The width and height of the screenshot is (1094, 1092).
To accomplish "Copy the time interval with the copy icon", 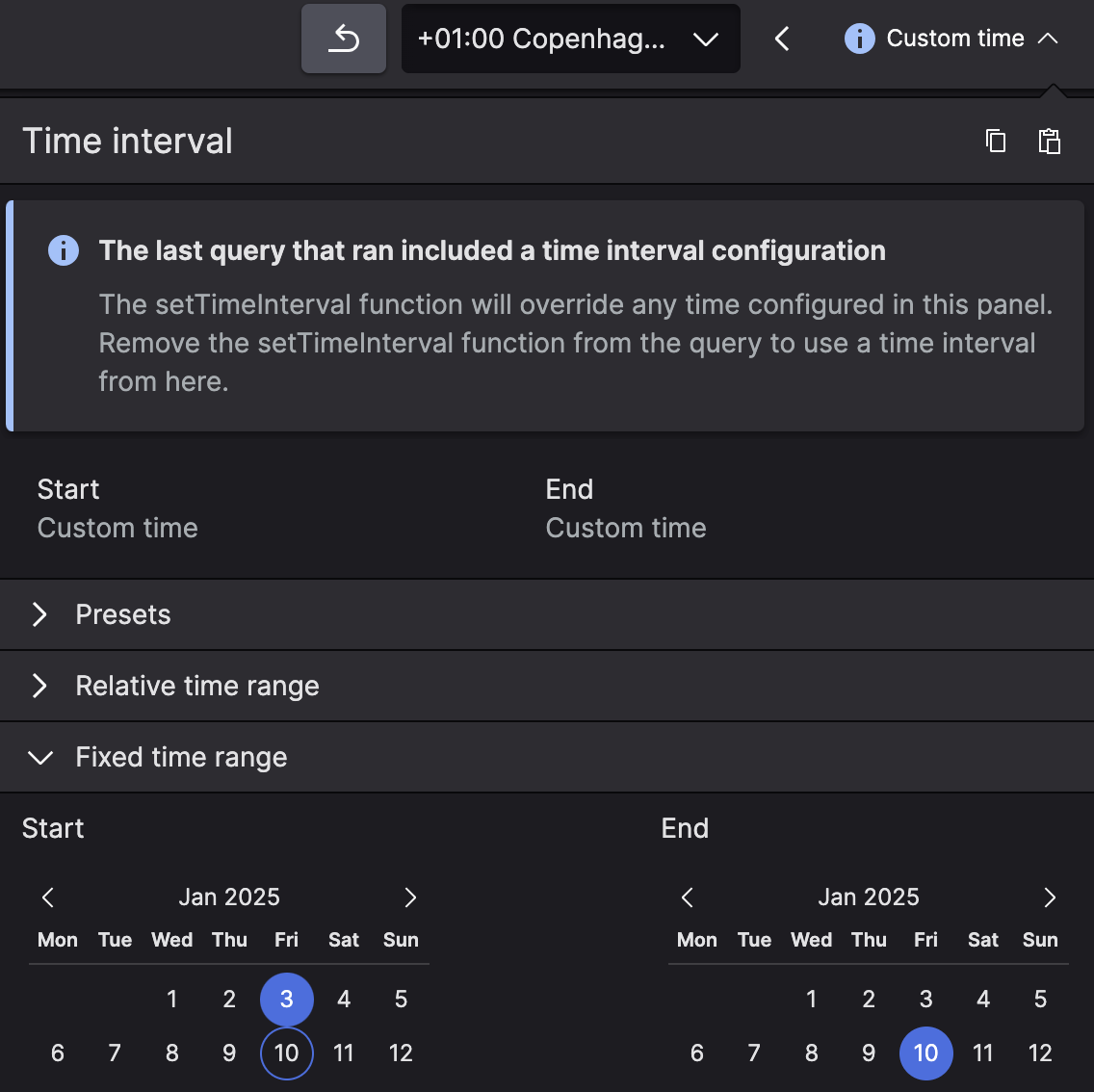I will 996,141.
